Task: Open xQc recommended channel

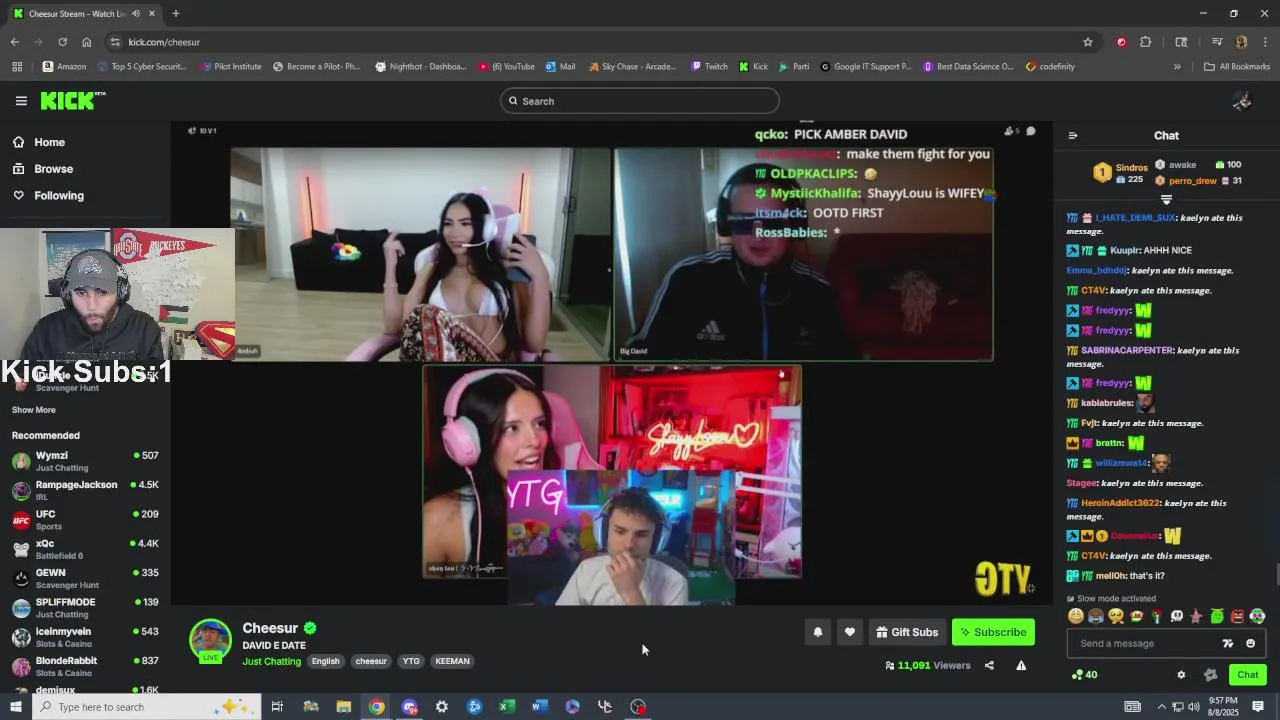Action: point(85,549)
